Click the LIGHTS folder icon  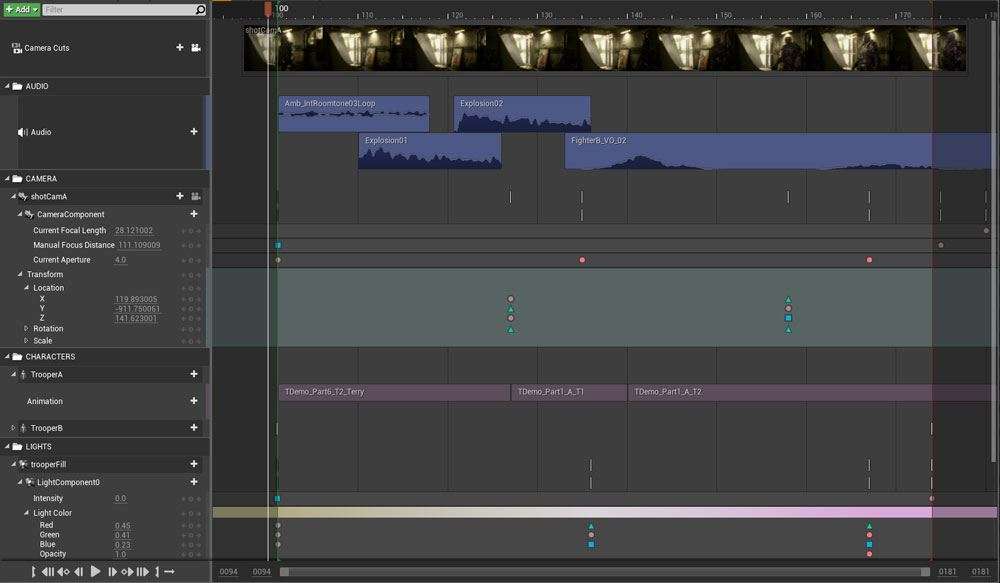point(17,446)
